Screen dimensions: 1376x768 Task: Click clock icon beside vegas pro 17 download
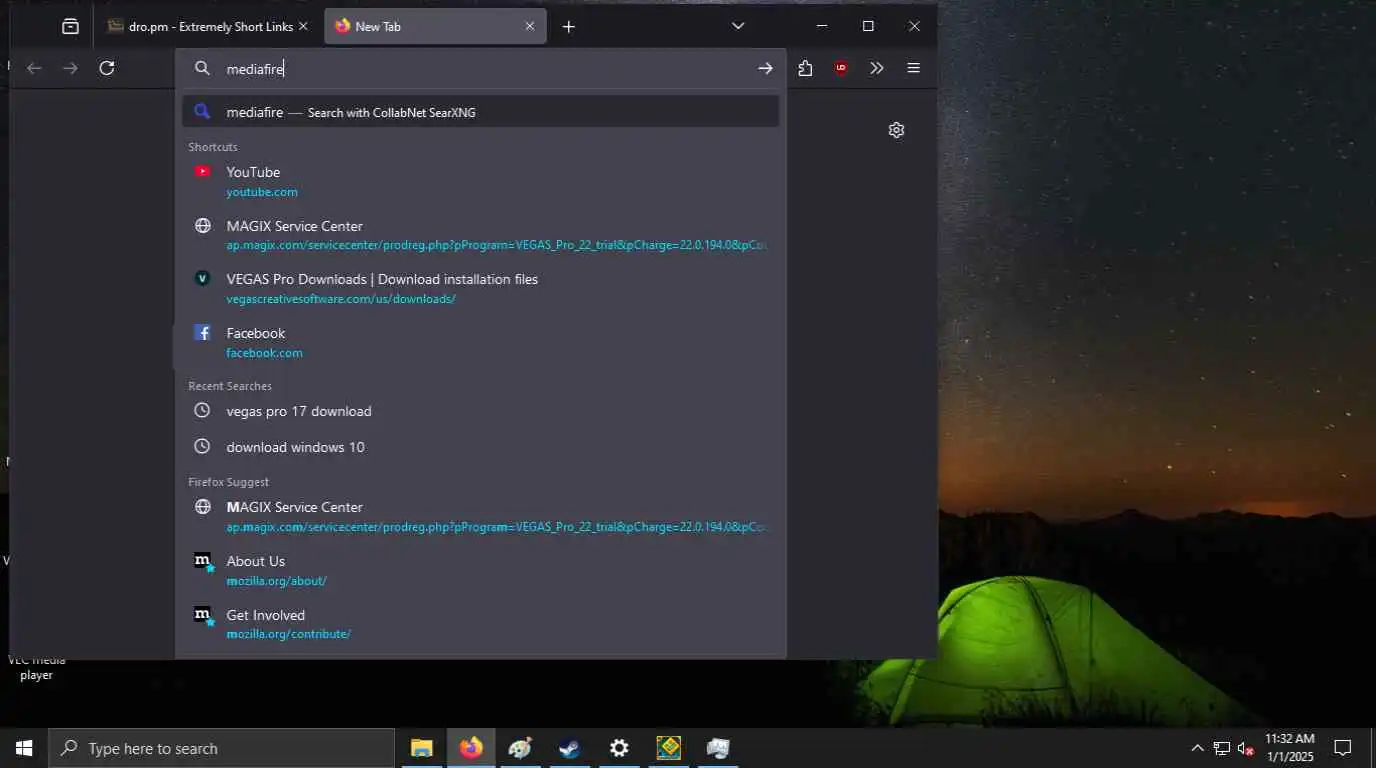click(x=202, y=410)
